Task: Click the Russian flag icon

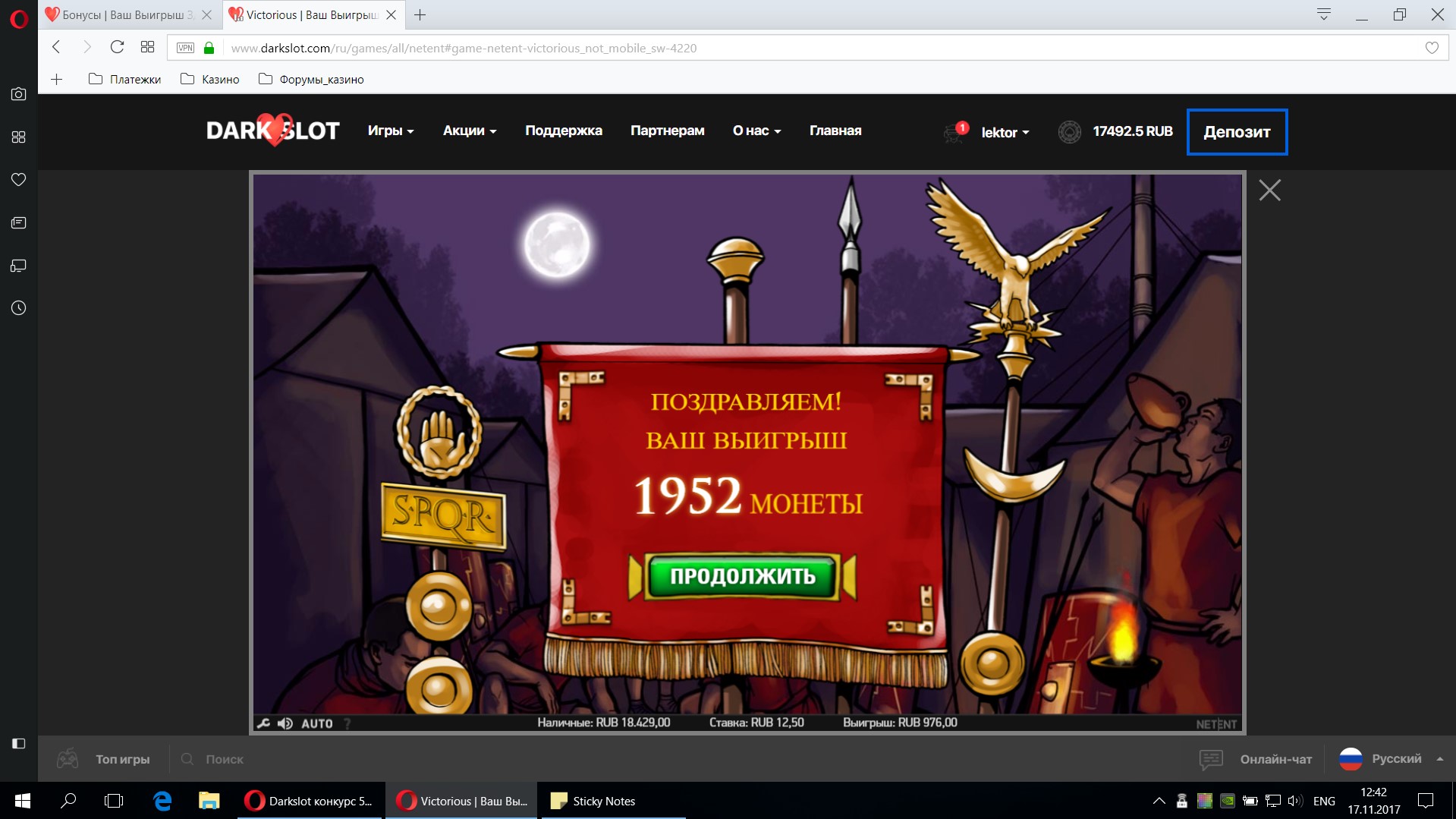Action: tap(1351, 759)
